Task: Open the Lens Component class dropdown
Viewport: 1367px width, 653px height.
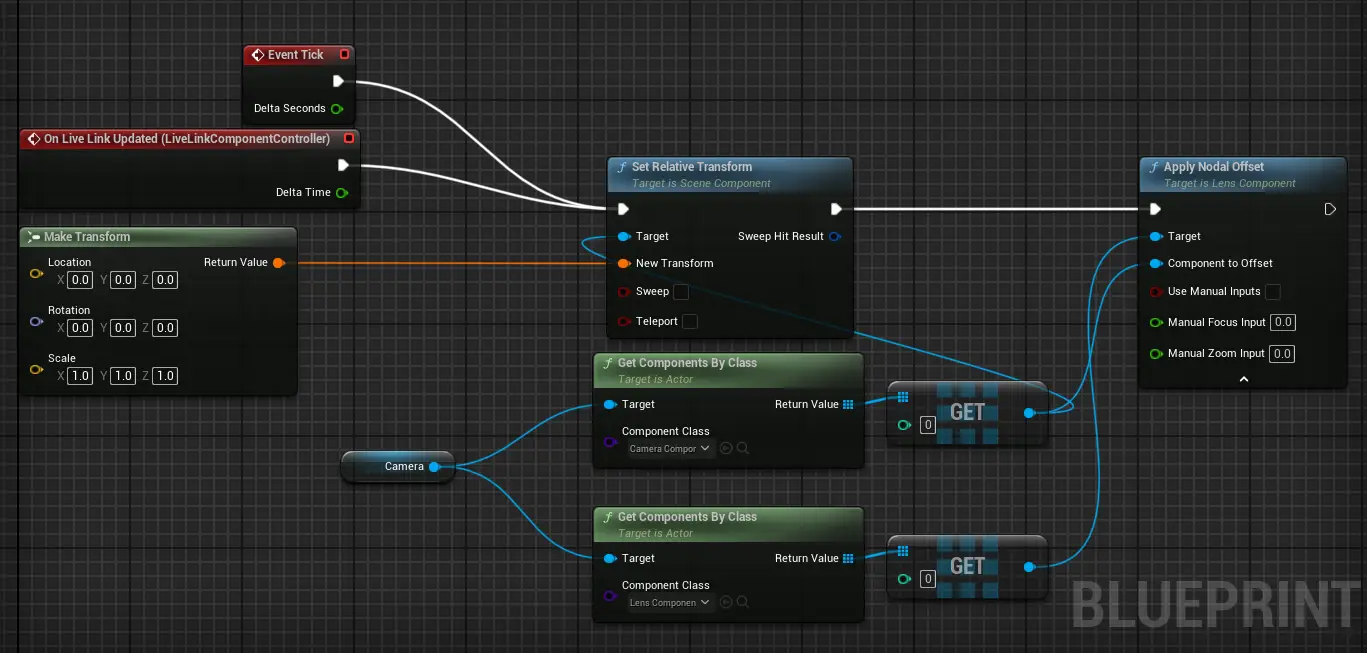Action: (x=670, y=603)
